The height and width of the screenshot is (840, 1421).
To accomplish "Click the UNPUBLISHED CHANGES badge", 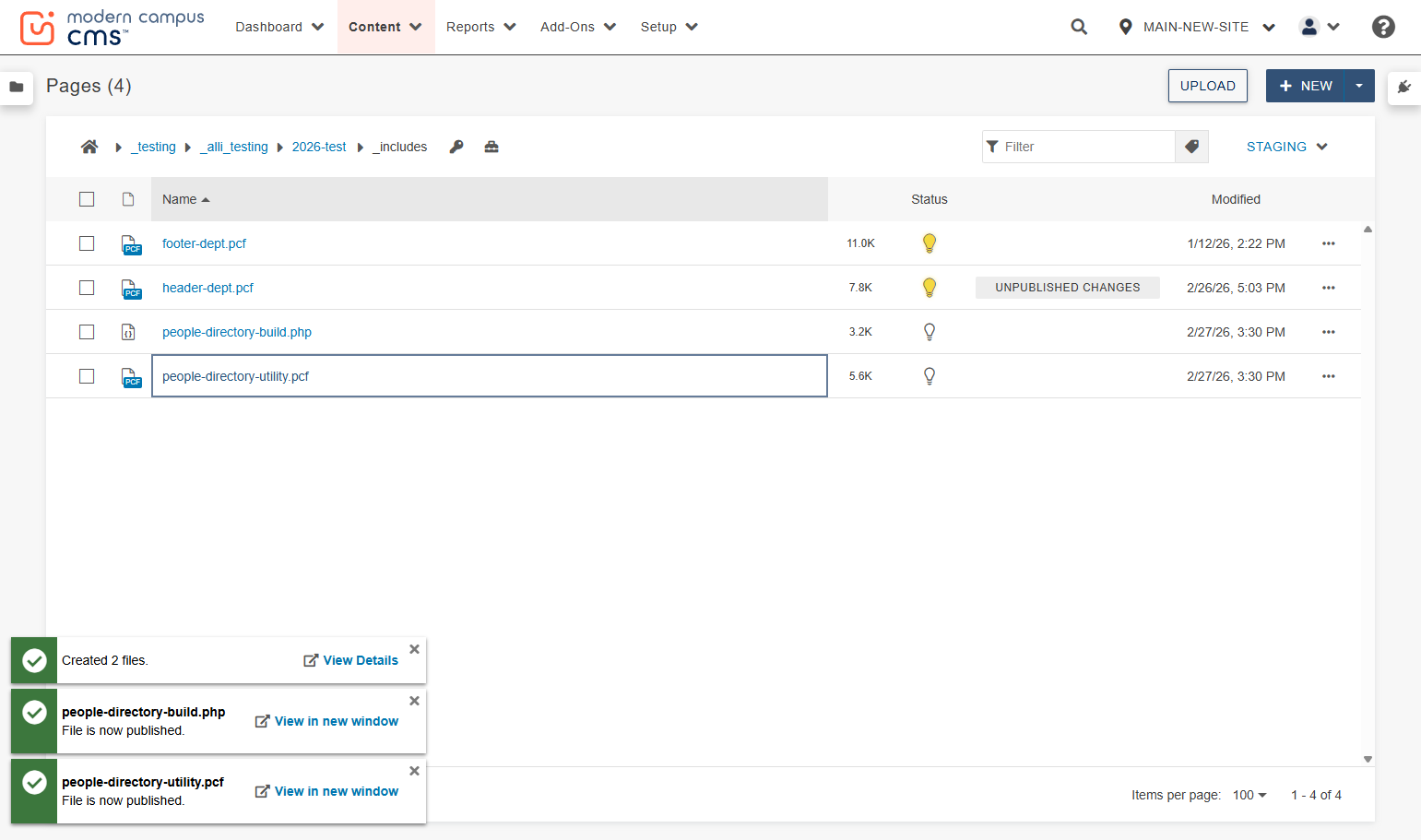I will [x=1068, y=288].
